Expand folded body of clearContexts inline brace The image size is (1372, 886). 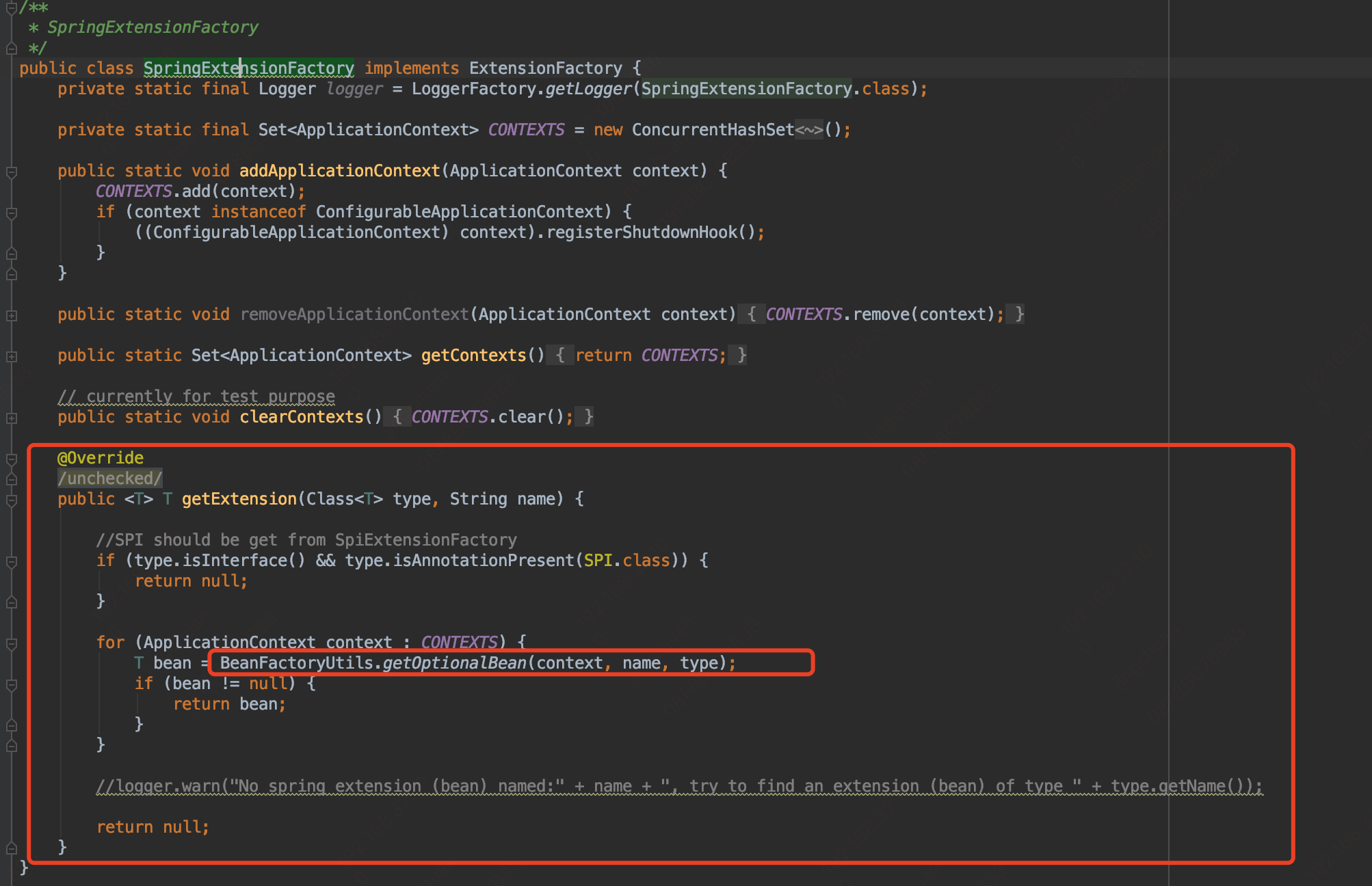397,417
